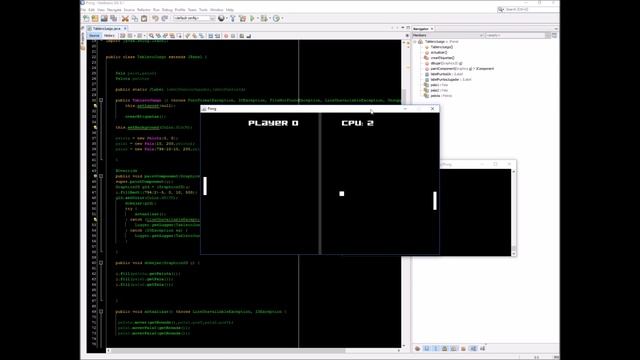Close the TableroJuego.java tab

point(125,29)
